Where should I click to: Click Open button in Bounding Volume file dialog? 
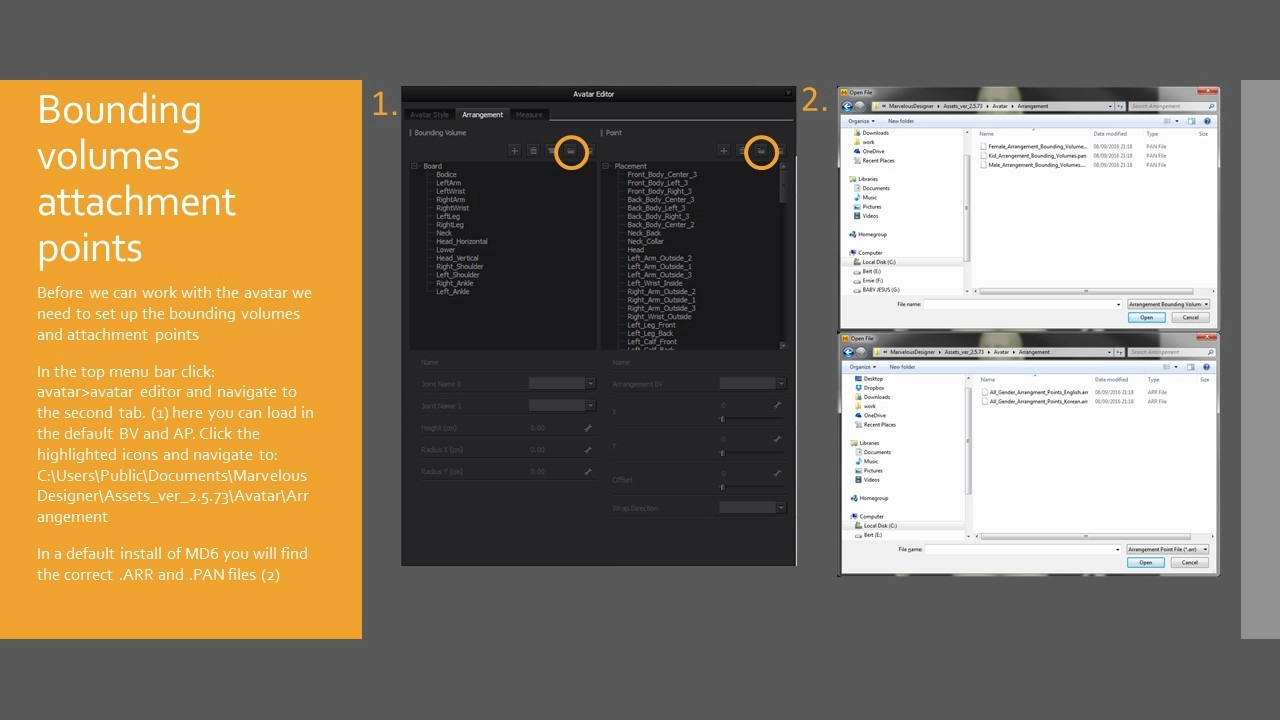click(1146, 317)
